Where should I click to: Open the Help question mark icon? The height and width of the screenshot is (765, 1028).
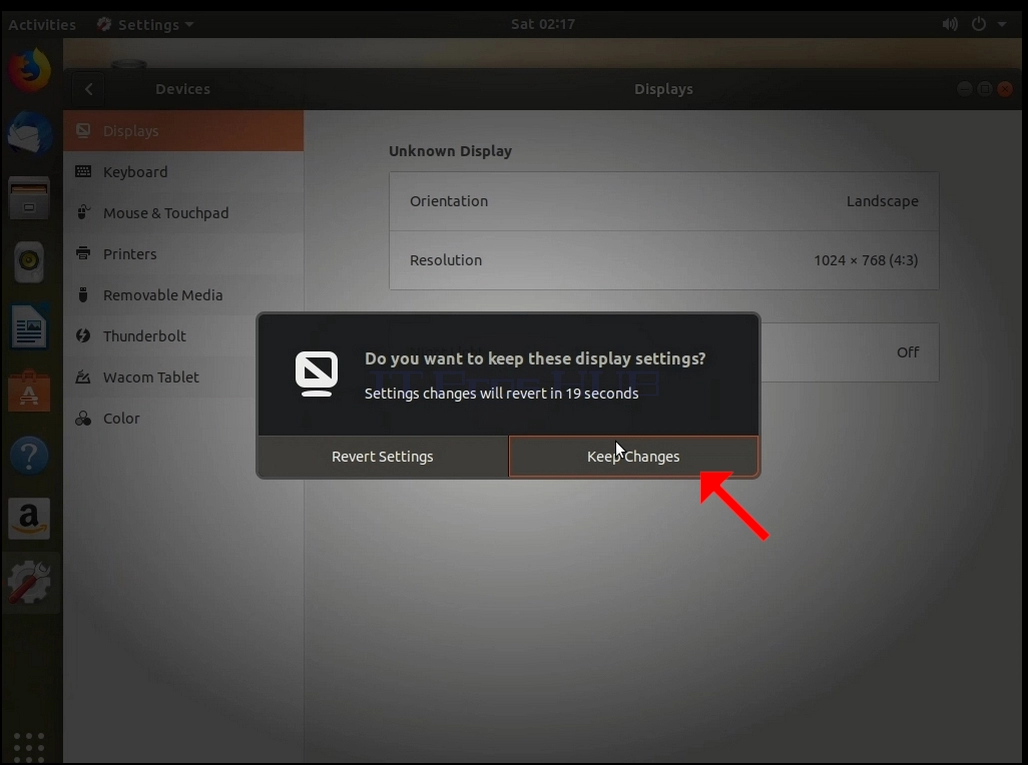(x=30, y=455)
